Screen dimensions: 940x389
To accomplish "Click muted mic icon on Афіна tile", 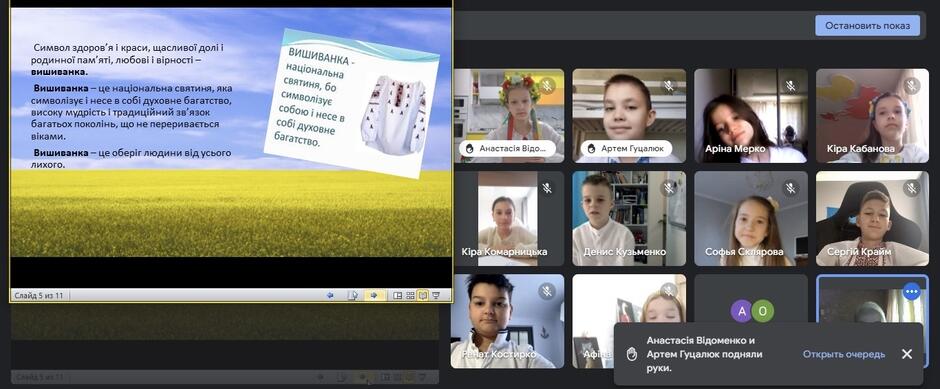I will pos(669,291).
